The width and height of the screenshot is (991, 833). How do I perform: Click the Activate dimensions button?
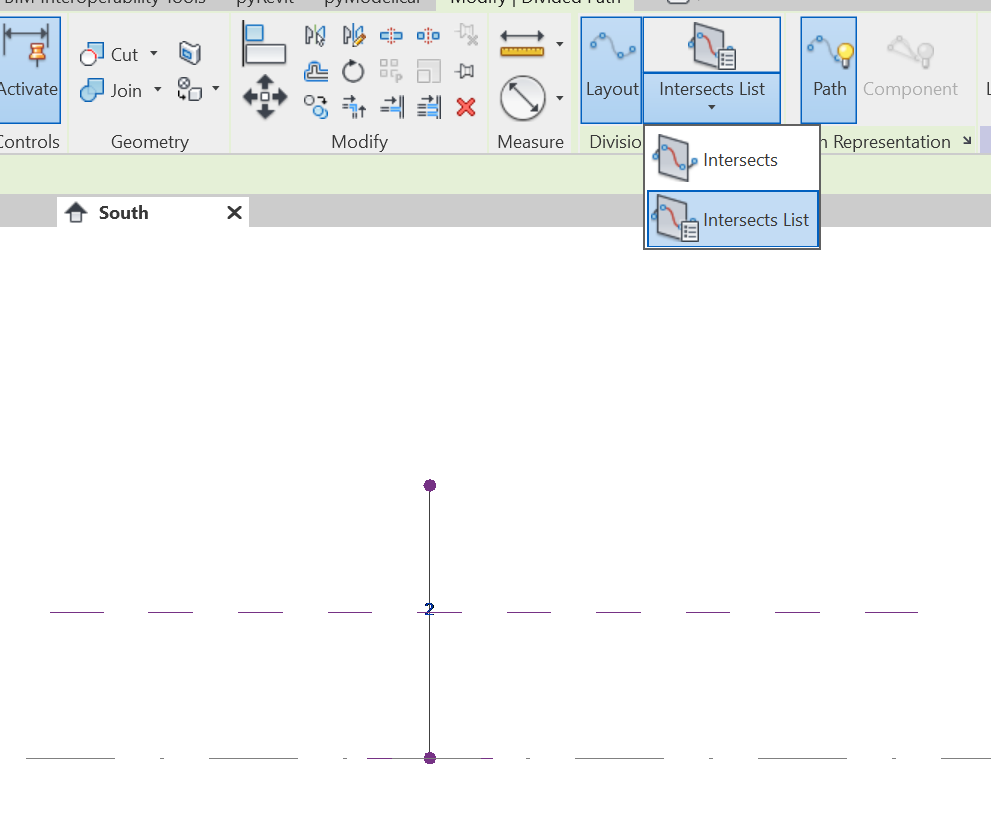28,70
